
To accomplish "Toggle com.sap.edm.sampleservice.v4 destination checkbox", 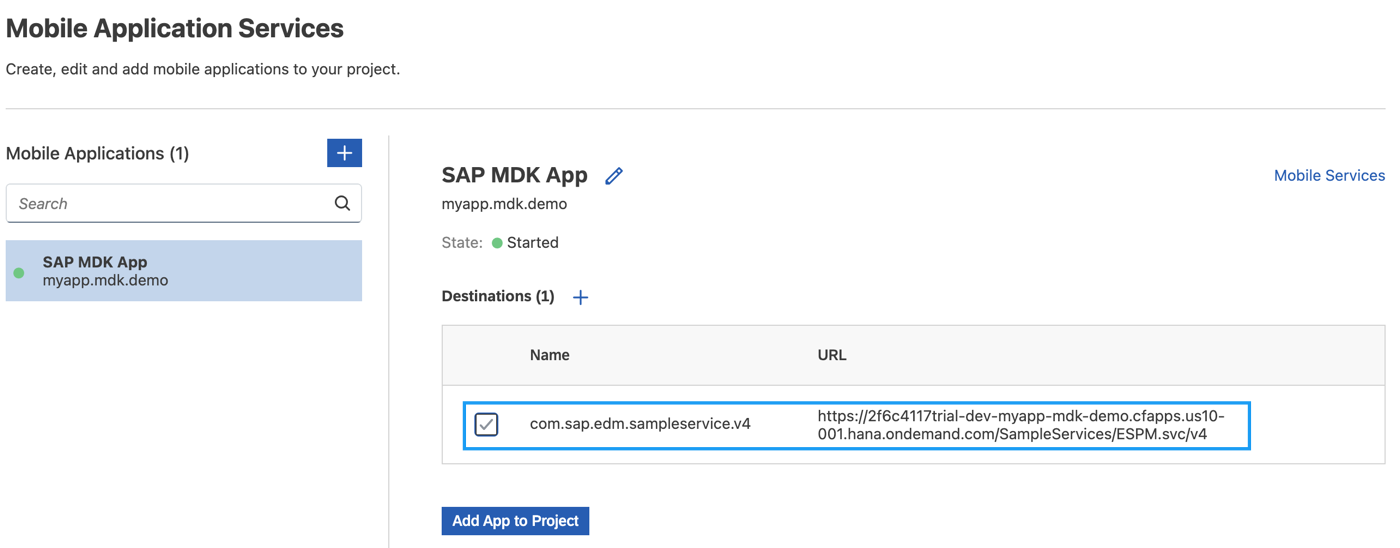I will pyautogui.click(x=487, y=424).
